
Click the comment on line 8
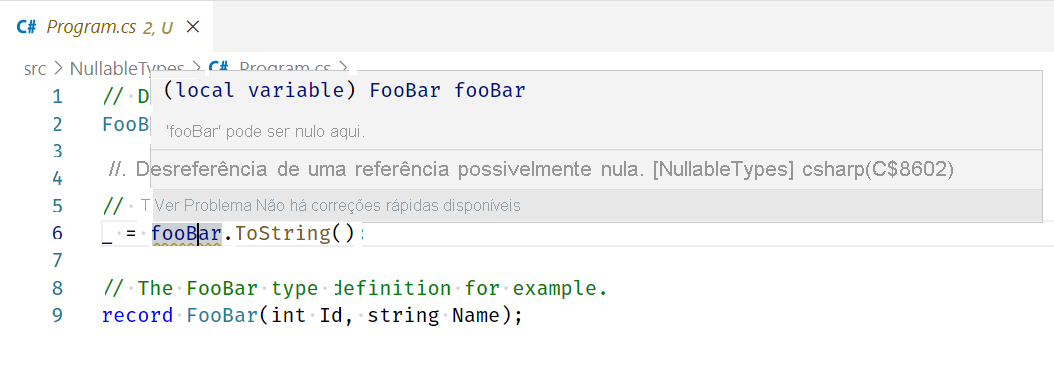pos(356,288)
